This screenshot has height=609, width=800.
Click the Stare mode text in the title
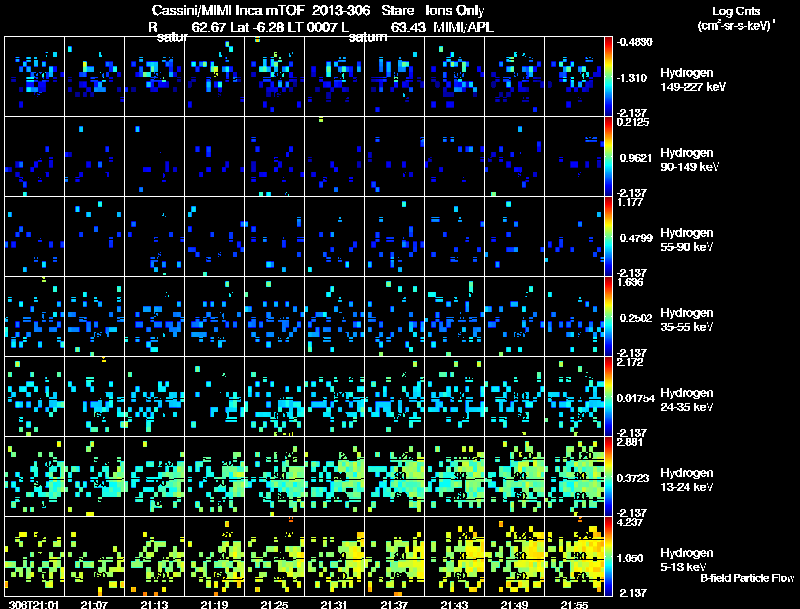coord(397,11)
